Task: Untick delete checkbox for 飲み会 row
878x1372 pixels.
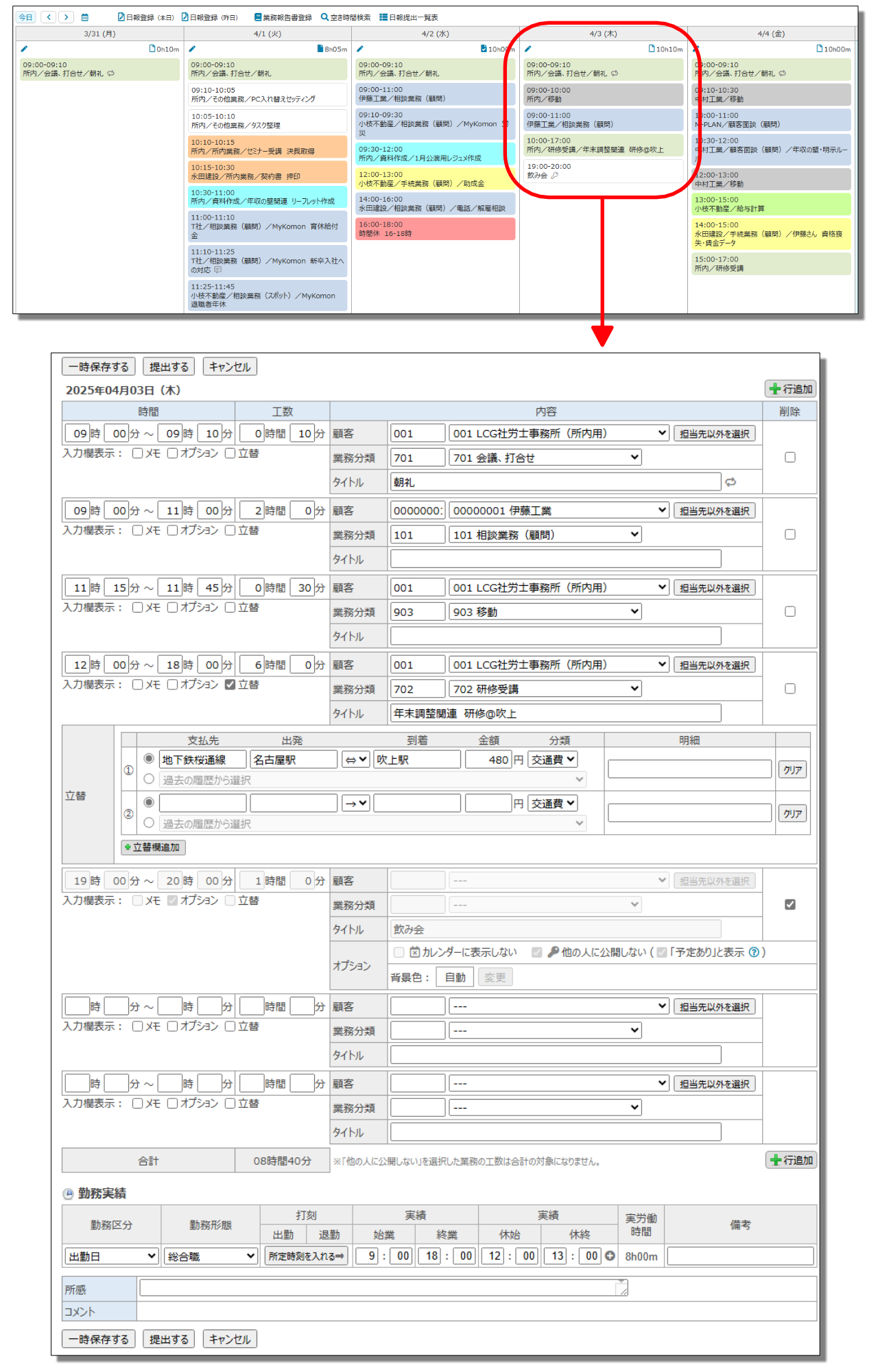Action: pyautogui.click(x=790, y=904)
